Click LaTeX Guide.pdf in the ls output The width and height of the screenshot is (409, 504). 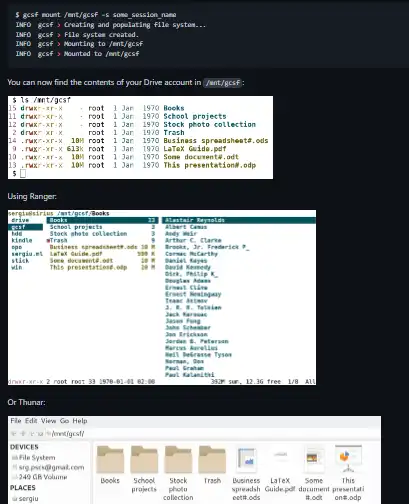195,149
